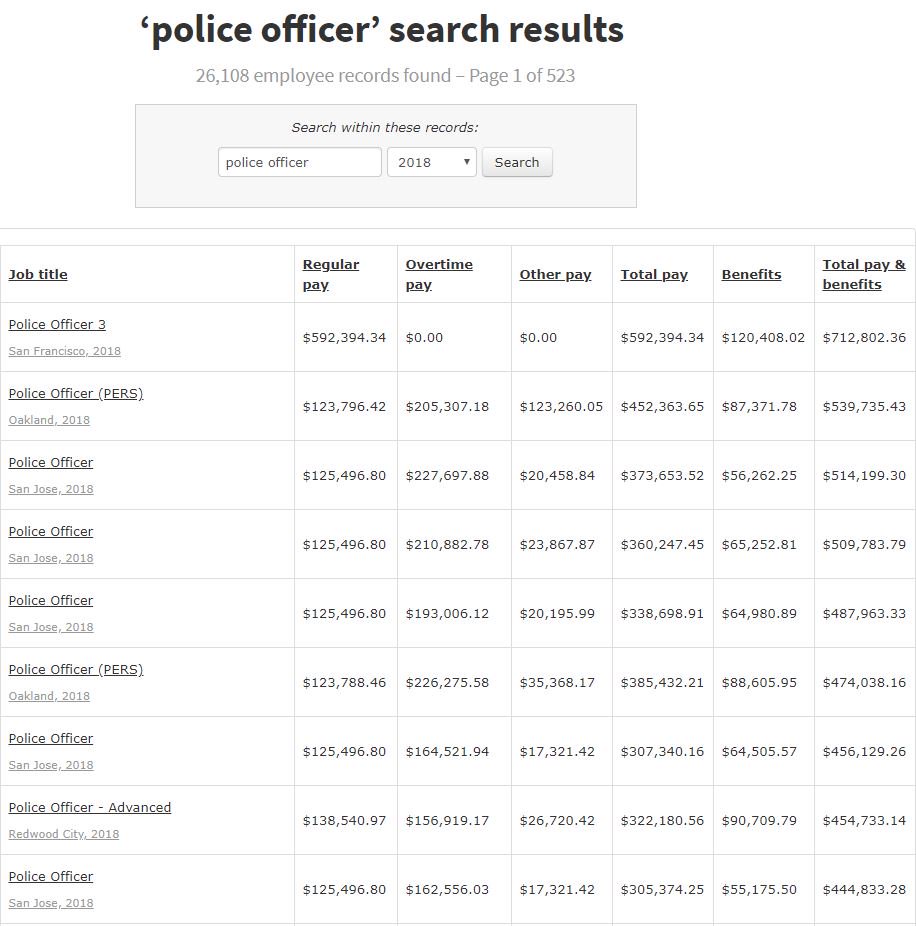The width and height of the screenshot is (916, 926).
Task: Open San Jose, 2018 link in $487,963.33 row
Action: pyautogui.click(x=51, y=627)
